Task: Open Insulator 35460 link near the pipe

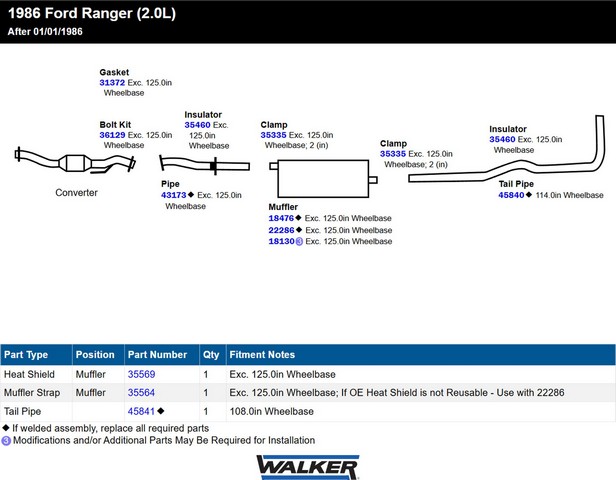Action: click(x=197, y=125)
